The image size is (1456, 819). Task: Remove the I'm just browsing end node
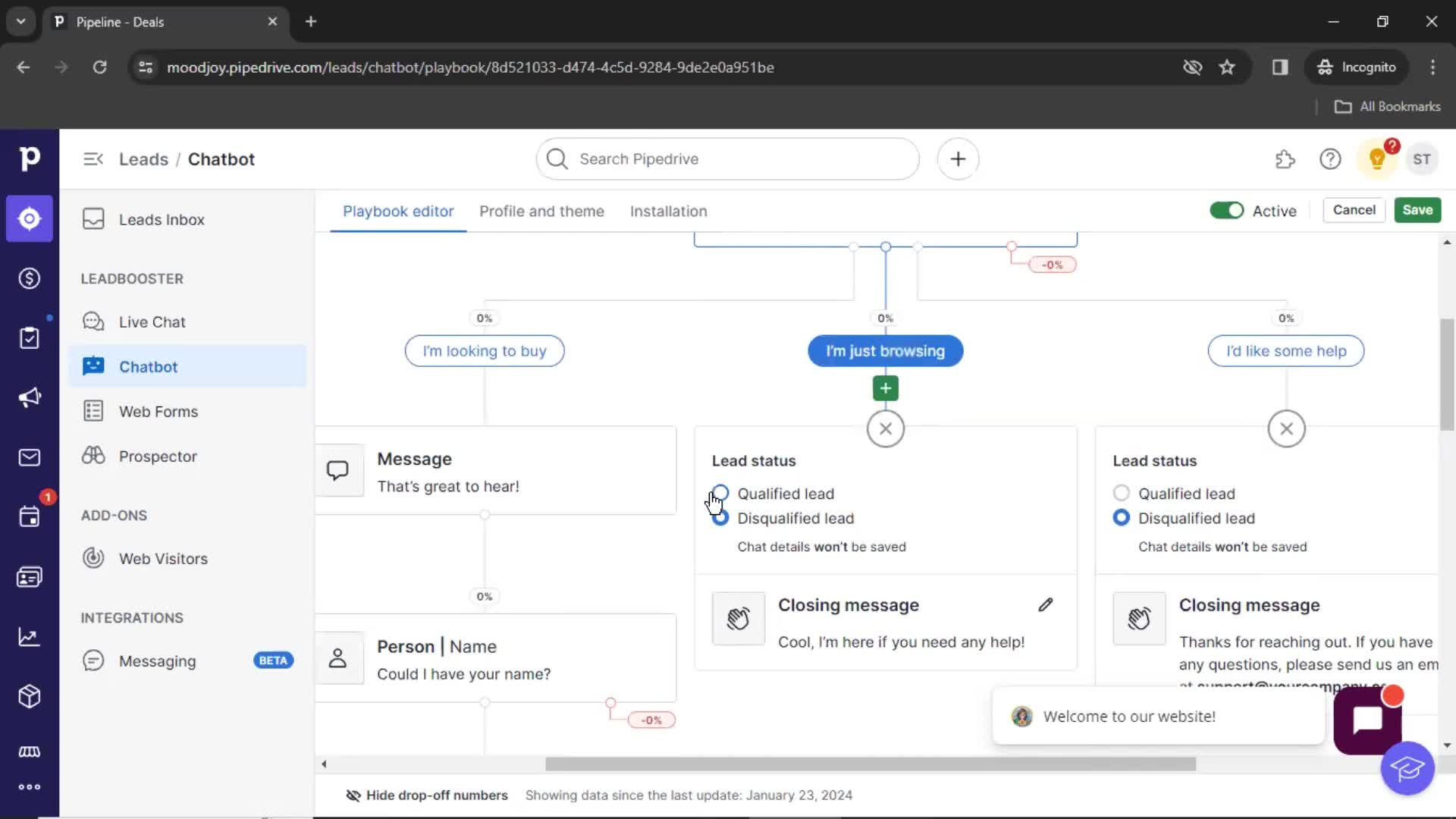point(885,428)
